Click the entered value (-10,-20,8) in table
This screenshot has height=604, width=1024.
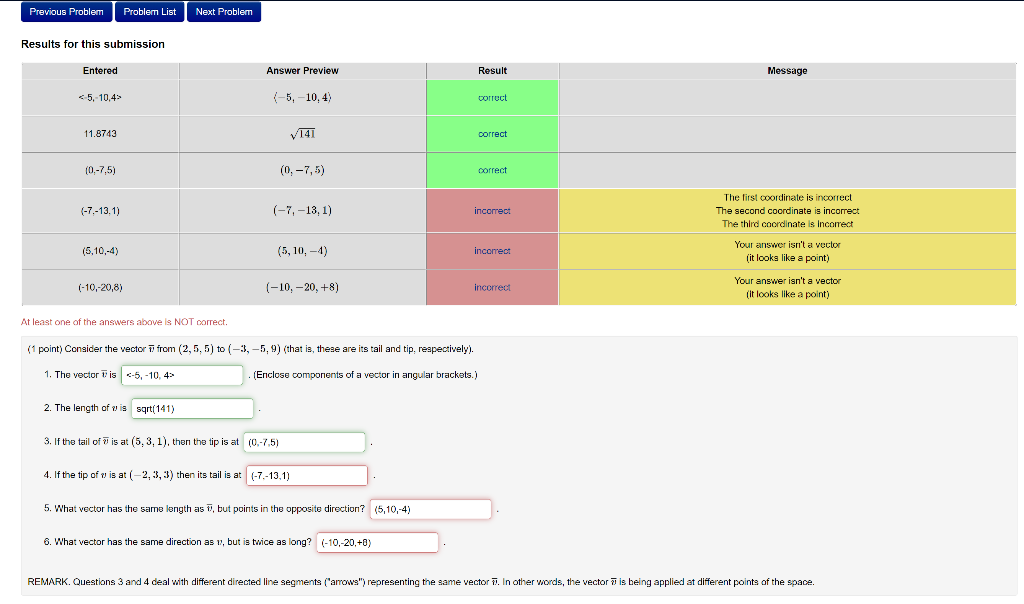tap(100, 287)
